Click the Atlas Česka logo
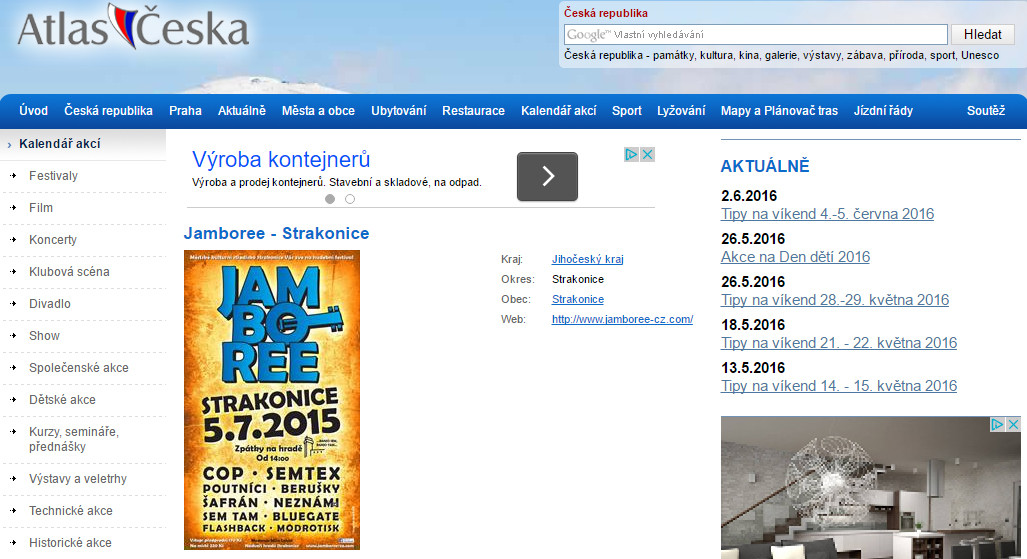This screenshot has width=1027, height=559. [133, 28]
